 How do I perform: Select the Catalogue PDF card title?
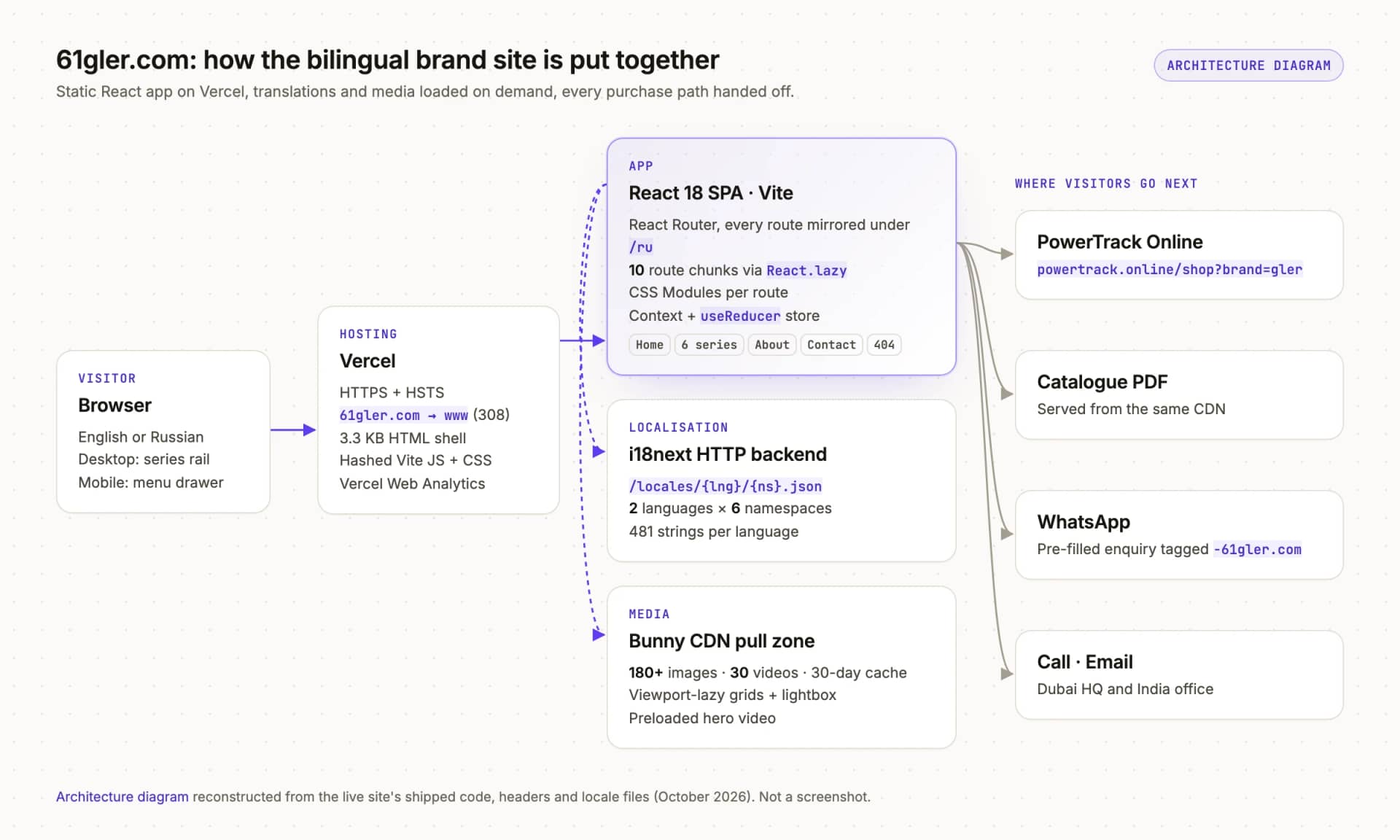click(1102, 382)
